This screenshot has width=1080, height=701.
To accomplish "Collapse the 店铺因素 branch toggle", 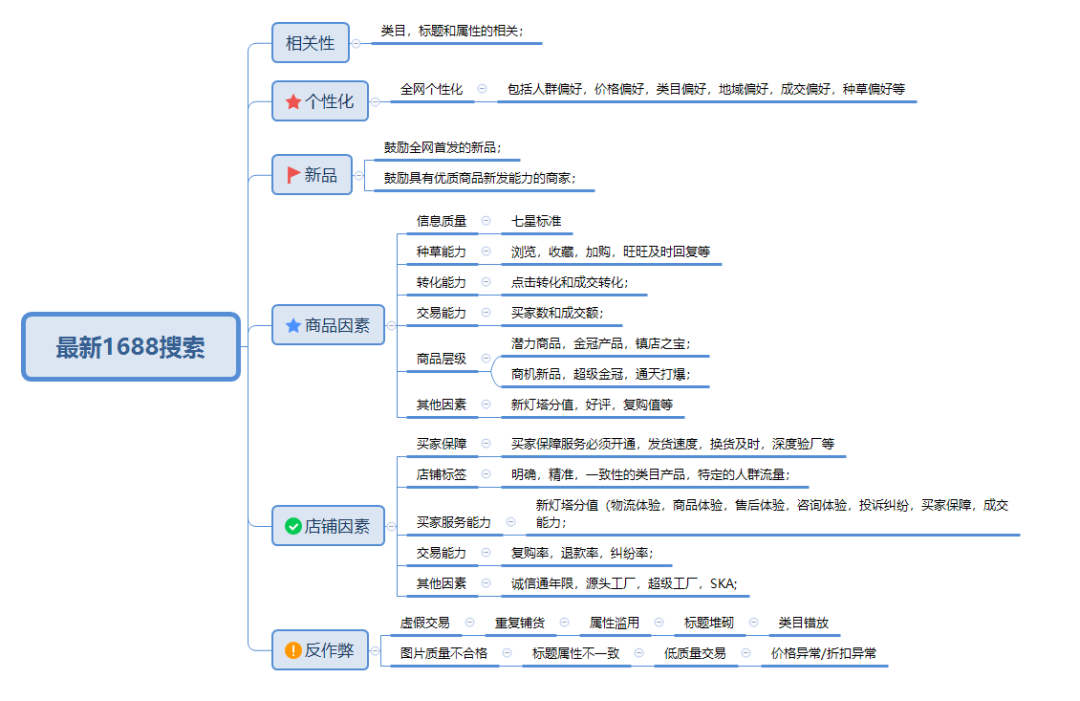I will coord(391,527).
